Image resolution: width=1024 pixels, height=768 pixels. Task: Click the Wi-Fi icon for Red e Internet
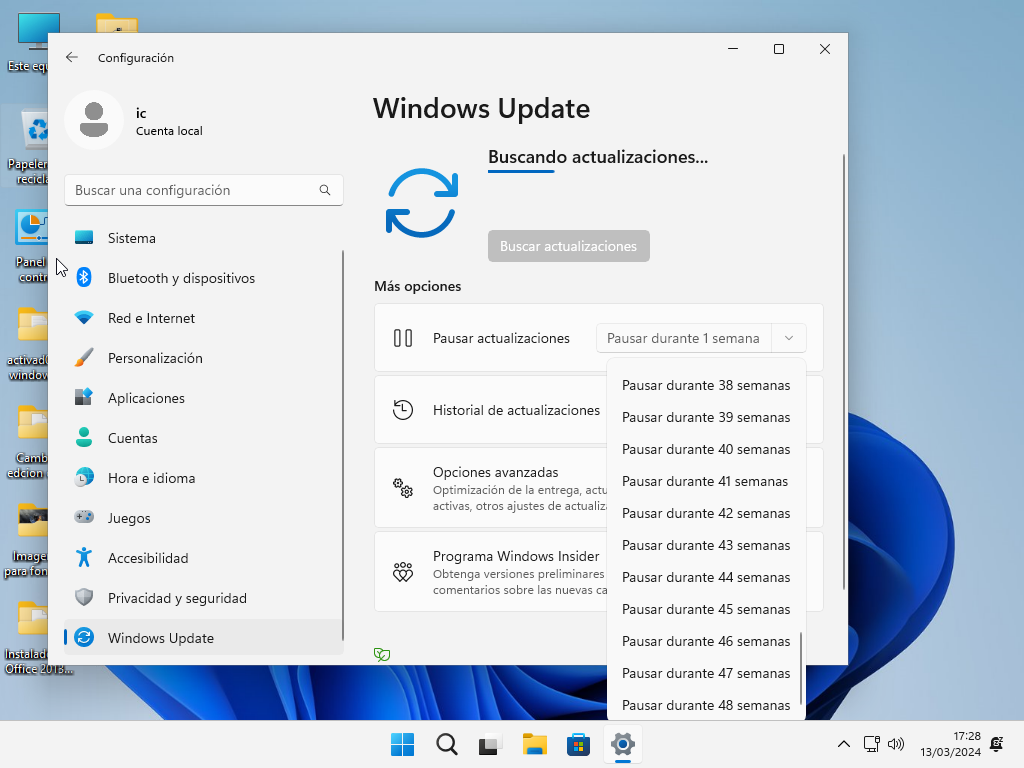pos(84,318)
